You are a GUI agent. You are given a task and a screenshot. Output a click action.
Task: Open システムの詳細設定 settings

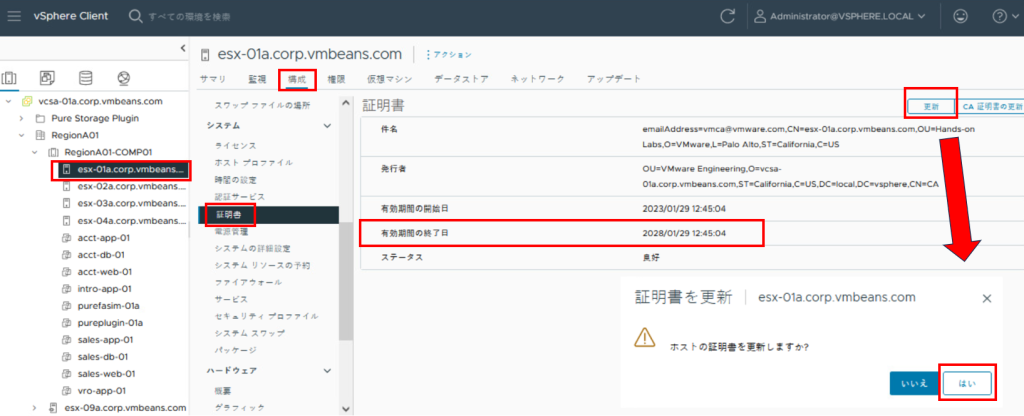coord(253,248)
